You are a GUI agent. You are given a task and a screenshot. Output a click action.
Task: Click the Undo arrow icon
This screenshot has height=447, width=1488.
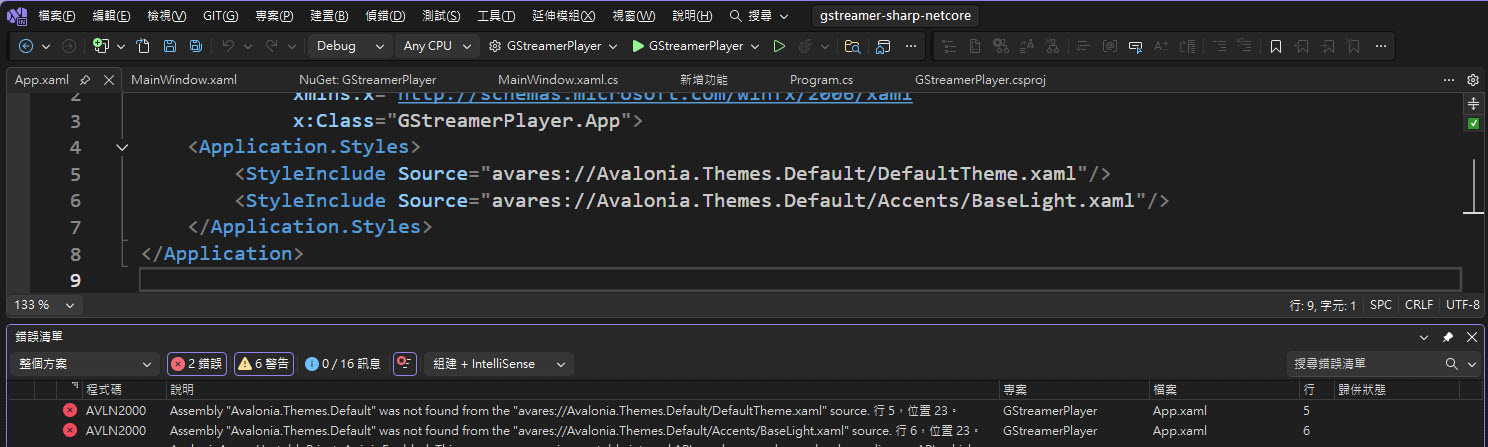point(227,46)
